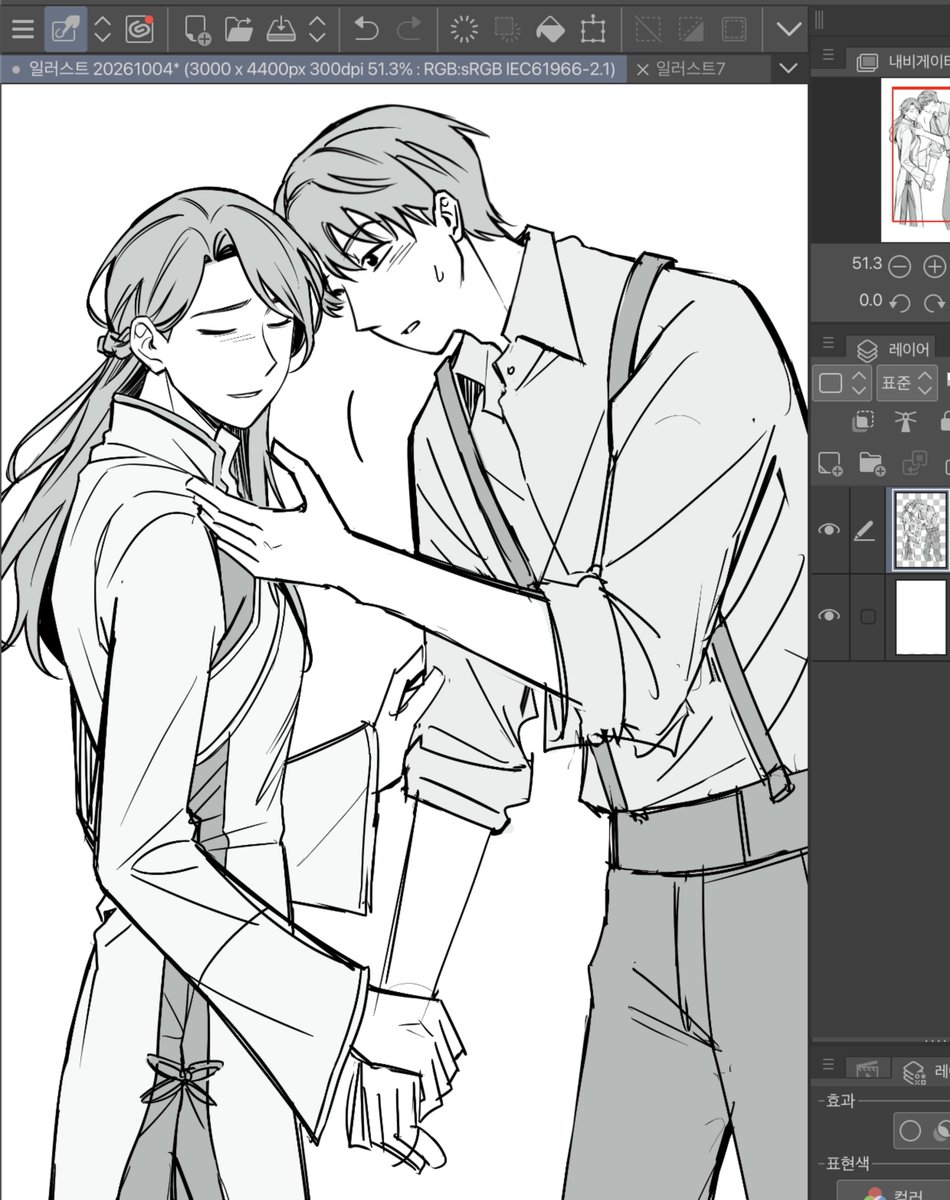Check the paper layer selection box
The width and height of the screenshot is (950, 1200).
coord(867,617)
